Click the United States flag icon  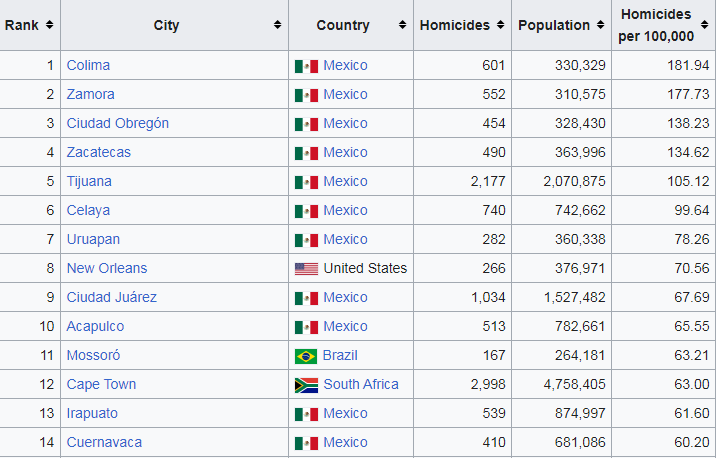point(306,269)
